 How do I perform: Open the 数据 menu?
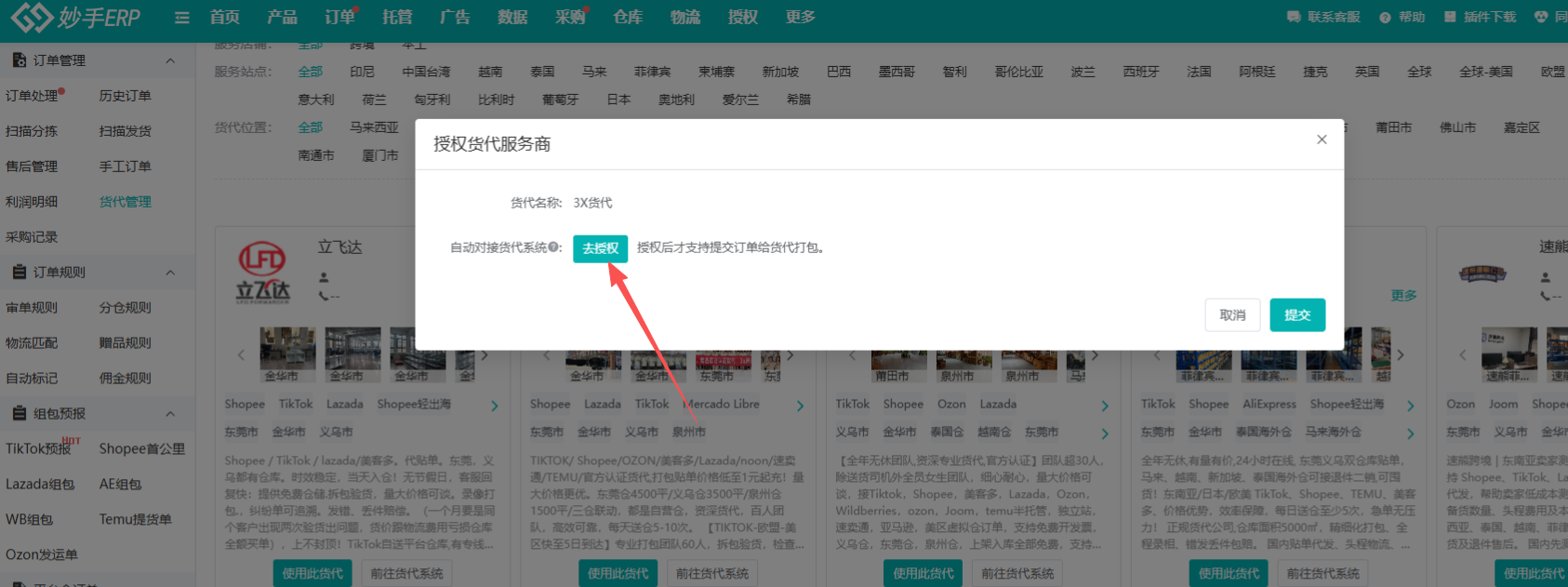[512, 17]
